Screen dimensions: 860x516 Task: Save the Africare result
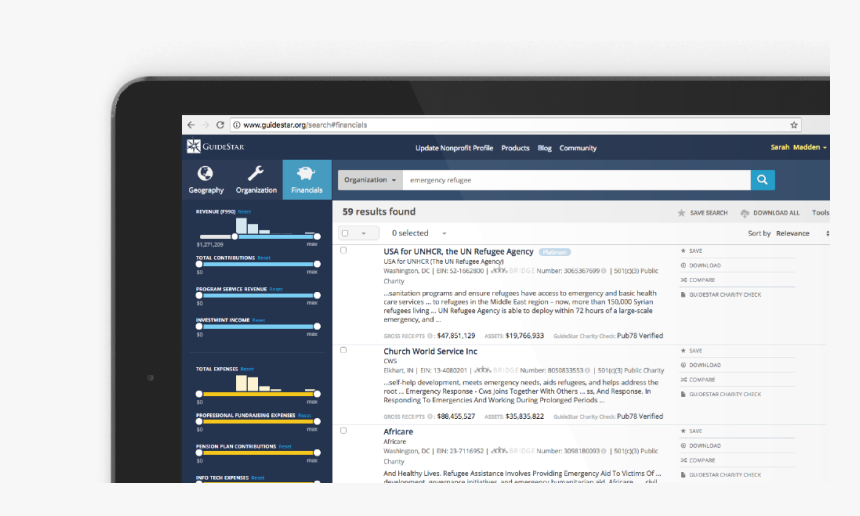tap(691, 431)
